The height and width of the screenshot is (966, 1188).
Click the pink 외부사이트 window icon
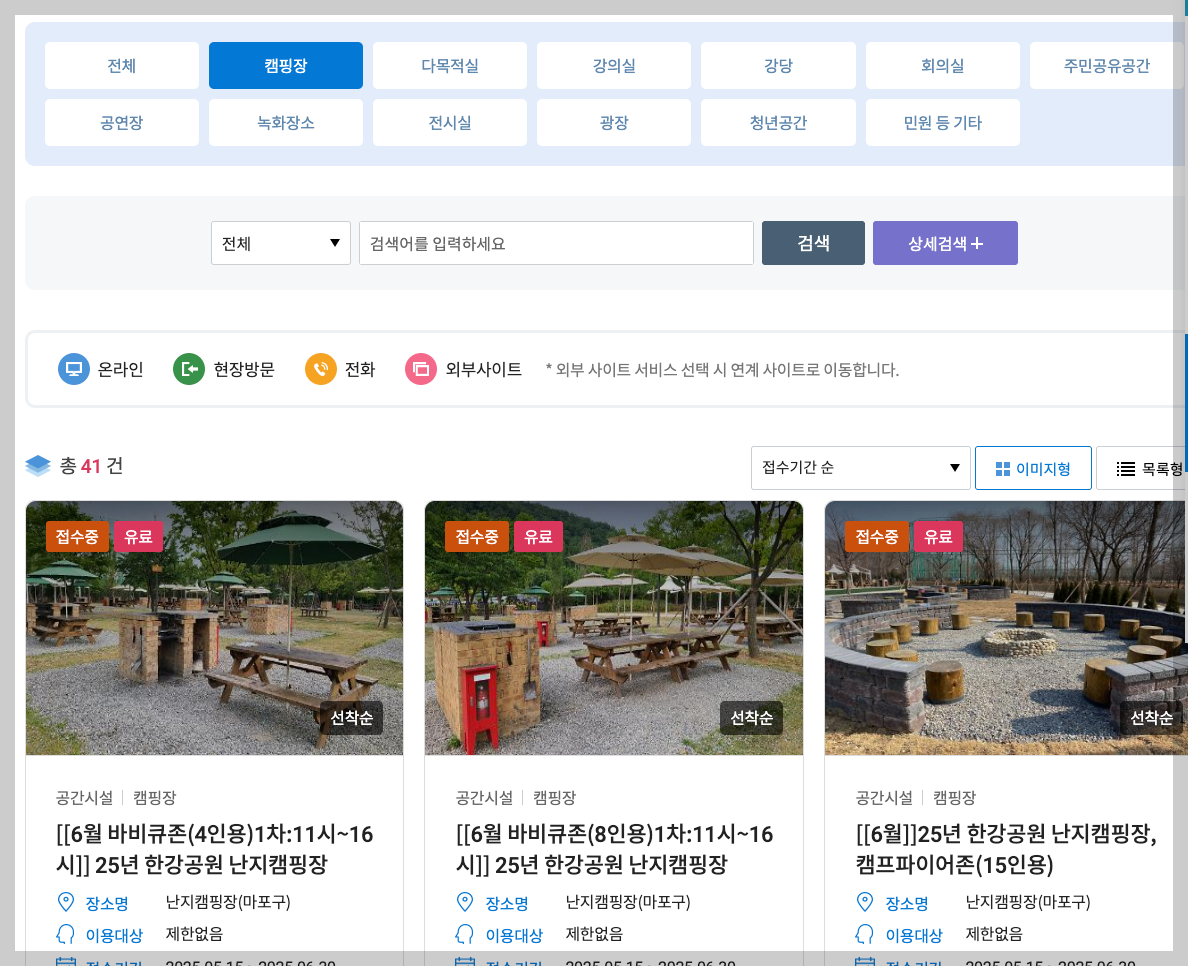[420, 369]
